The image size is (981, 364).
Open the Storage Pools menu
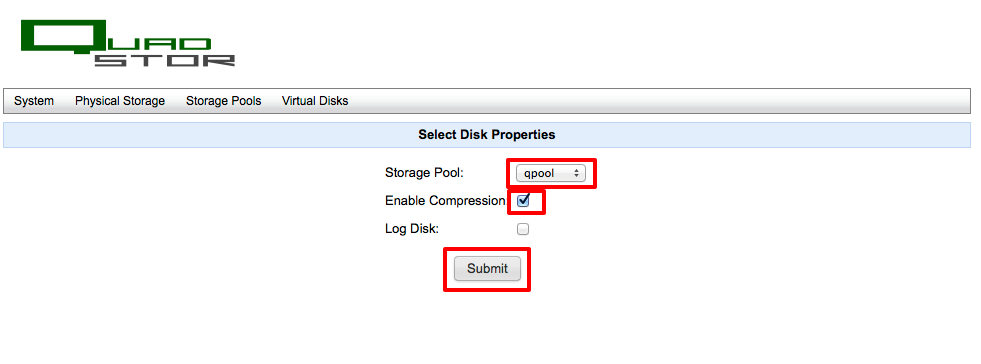[x=223, y=101]
